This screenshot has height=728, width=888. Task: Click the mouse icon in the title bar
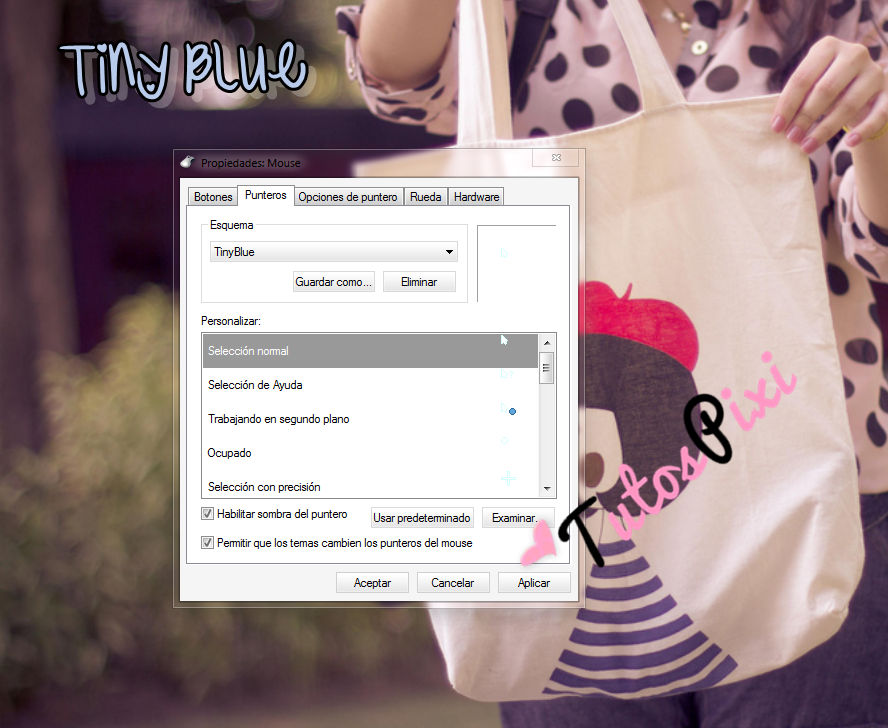pyautogui.click(x=187, y=162)
